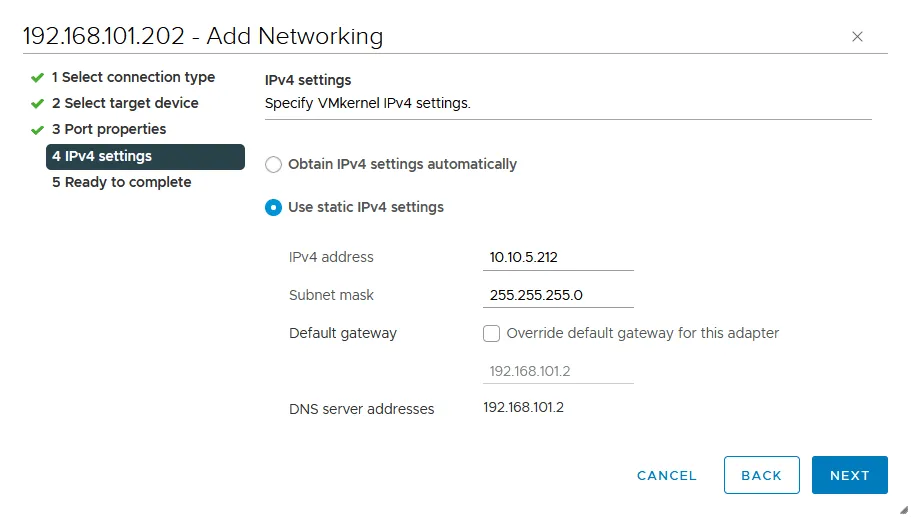
Task: Close the Add Networking dialog
Action: (x=857, y=37)
